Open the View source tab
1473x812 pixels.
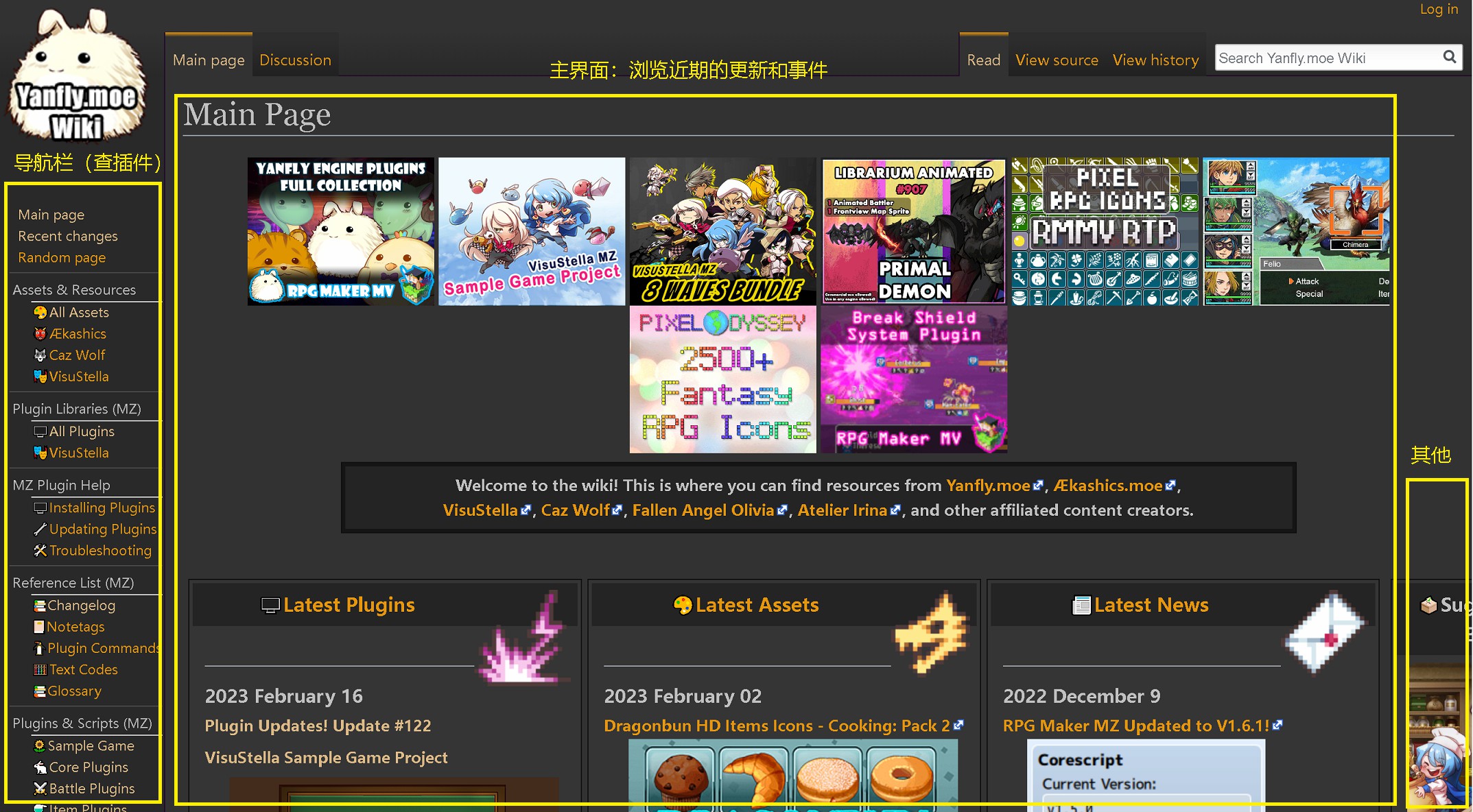[x=1057, y=60]
